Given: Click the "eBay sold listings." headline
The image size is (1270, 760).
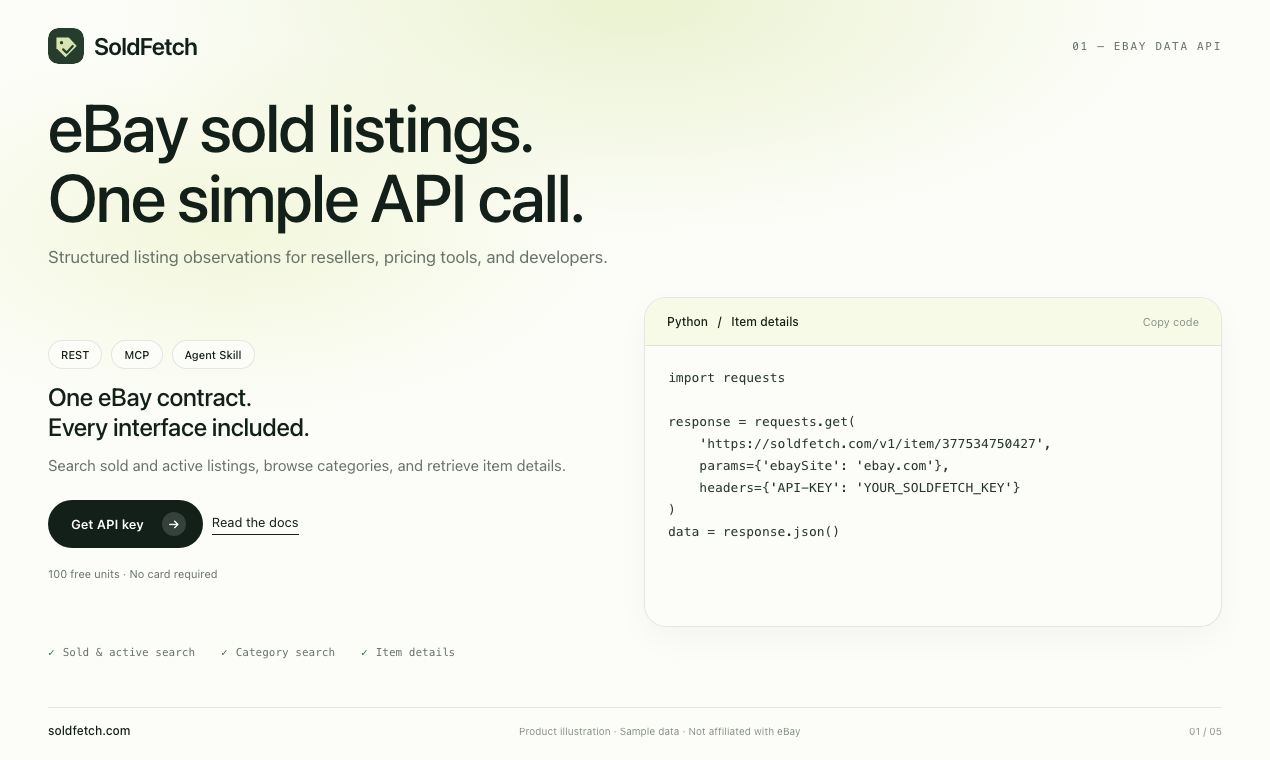Looking at the screenshot, I should click(291, 131).
